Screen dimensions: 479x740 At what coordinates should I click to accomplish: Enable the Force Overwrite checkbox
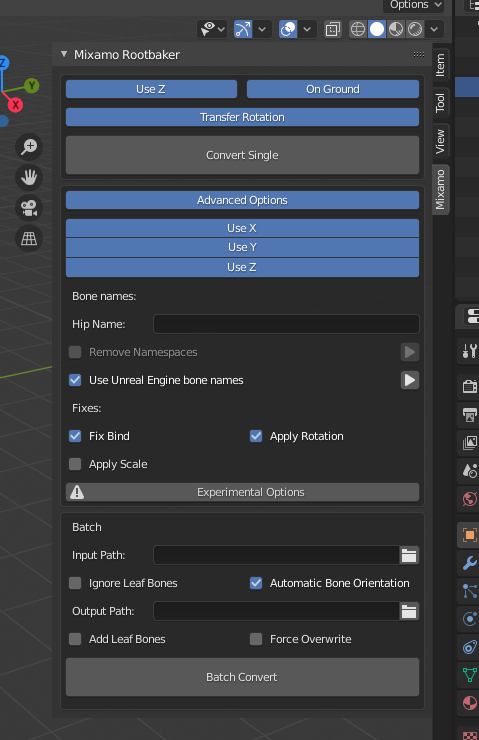(256, 639)
